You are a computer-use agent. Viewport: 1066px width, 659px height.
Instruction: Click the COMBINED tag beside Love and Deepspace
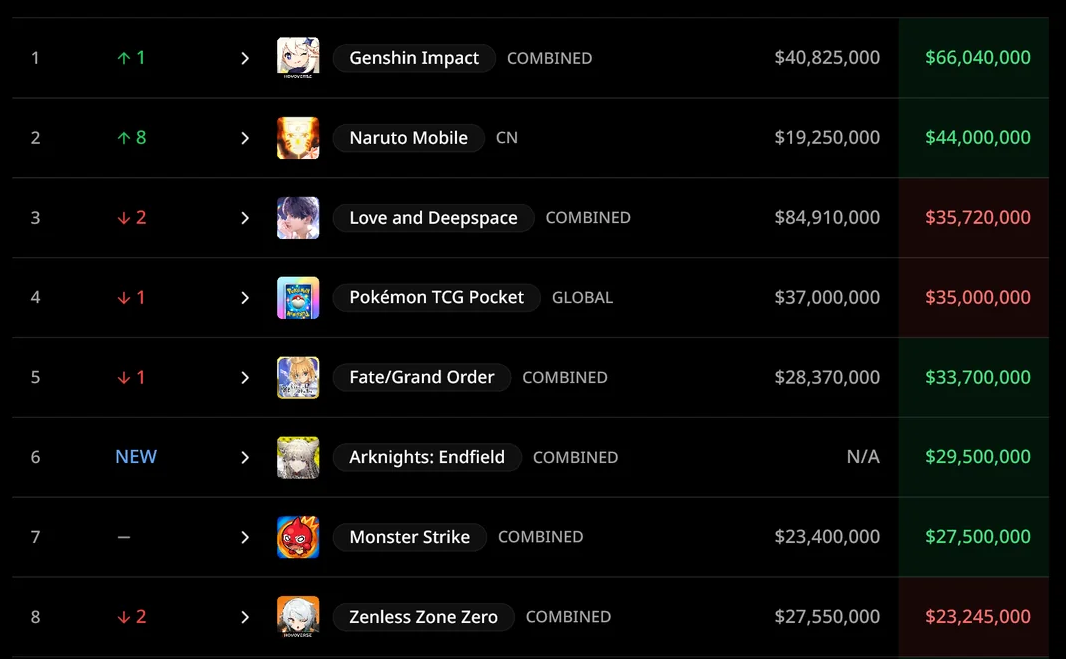point(588,218)
